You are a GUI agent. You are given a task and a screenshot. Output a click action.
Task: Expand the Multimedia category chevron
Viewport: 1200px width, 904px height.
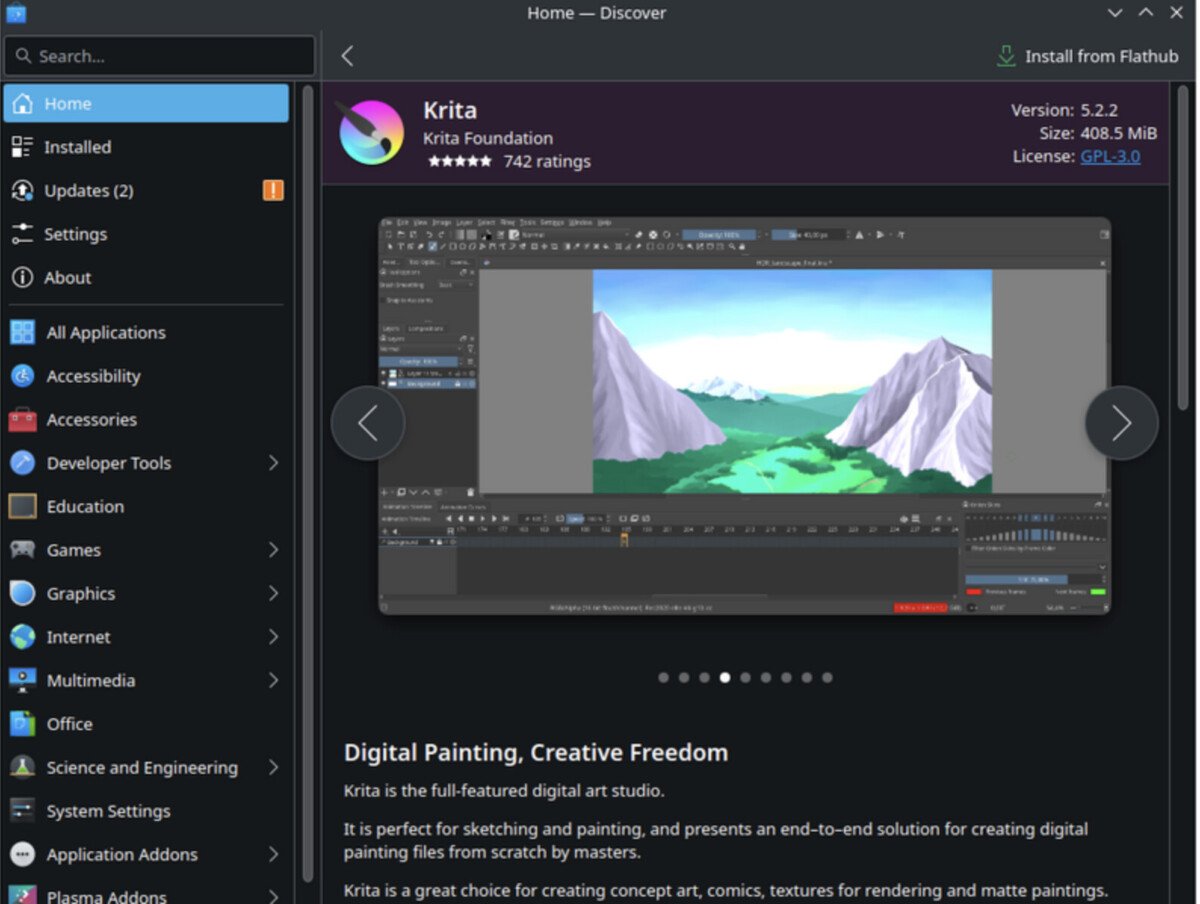coord(273,680)
